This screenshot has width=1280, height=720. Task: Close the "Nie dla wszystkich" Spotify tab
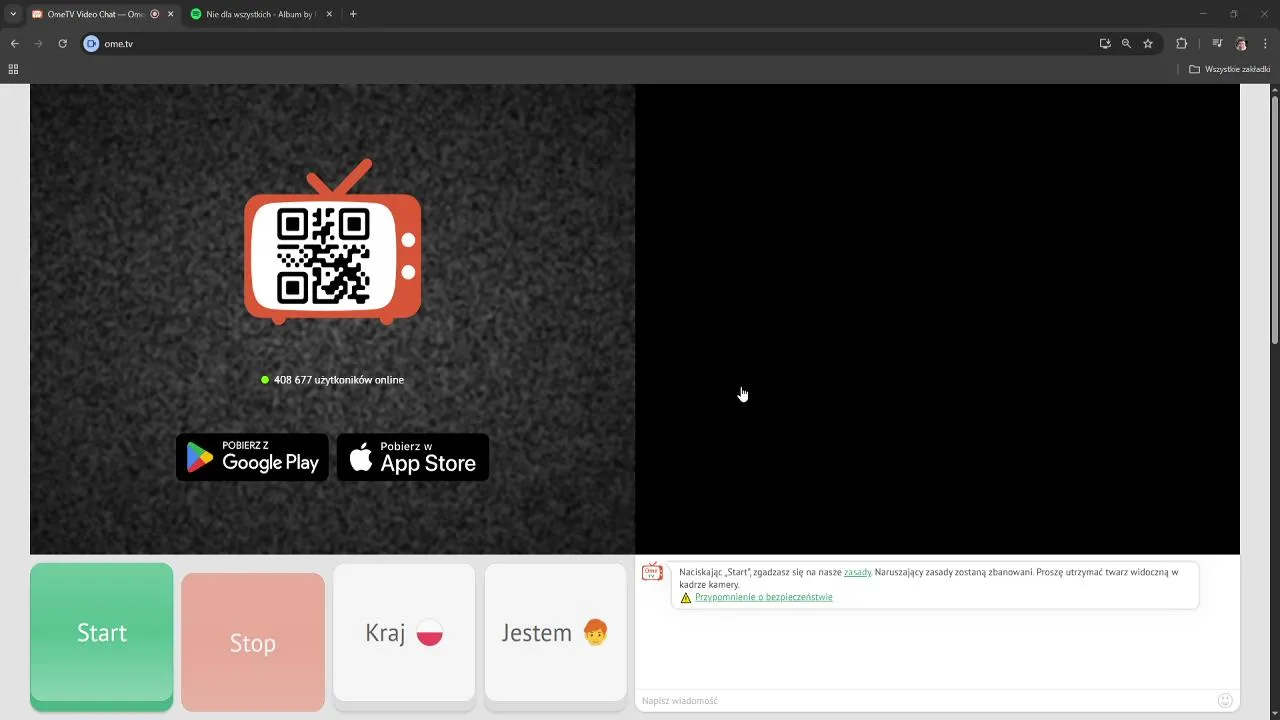tap(330, 14)
